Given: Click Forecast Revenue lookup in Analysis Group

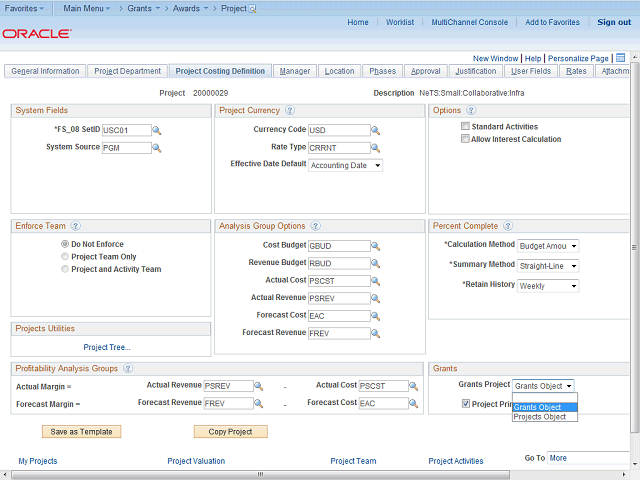Looking at the screenshot, I should [x=376, y=333].
